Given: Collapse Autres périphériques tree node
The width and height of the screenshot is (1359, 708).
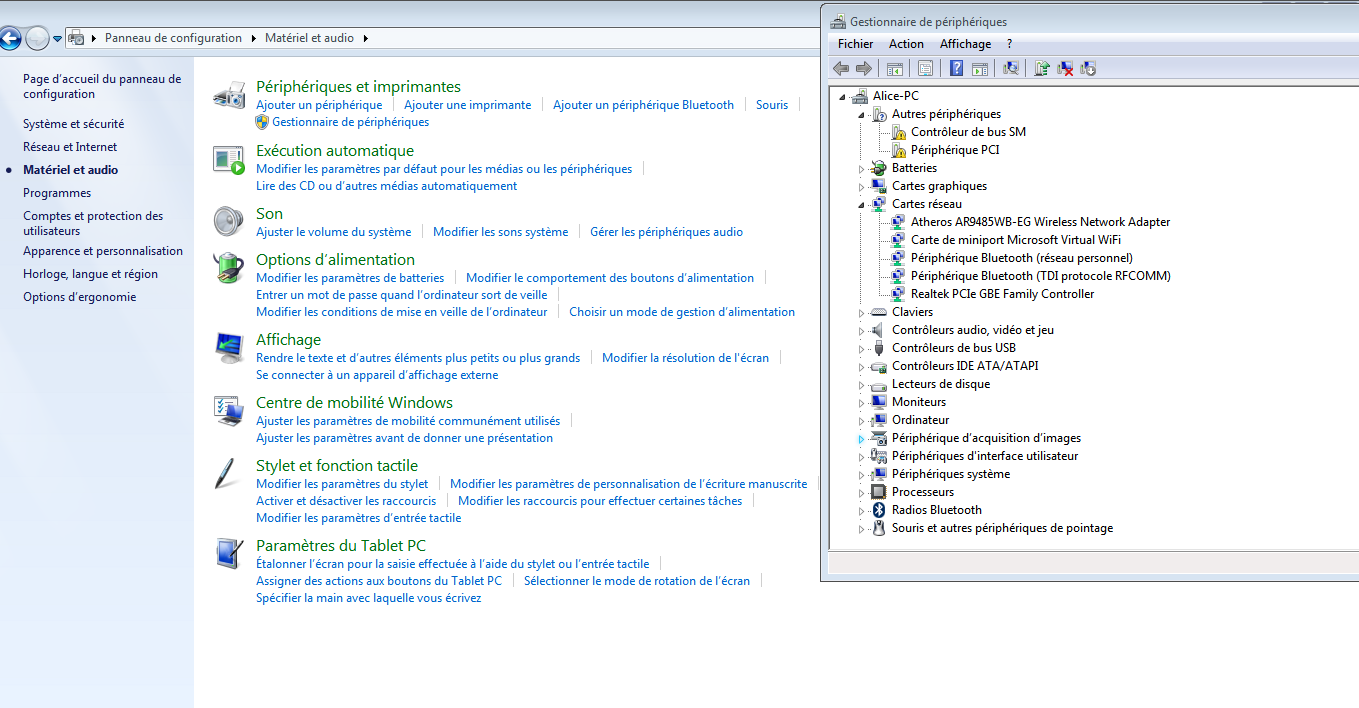Looking at the screenshot, I should click(x=861, y=115).
